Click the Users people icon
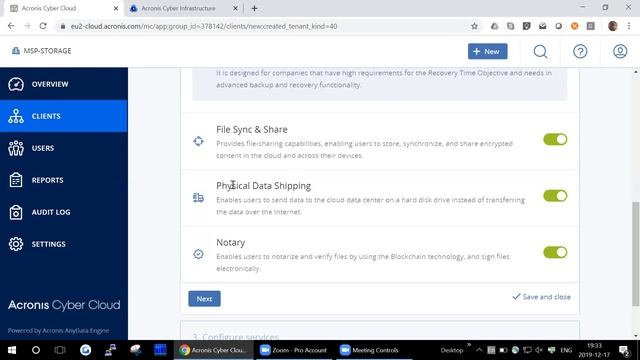The width and height of the screenshot is (640, 360). [16, 148]
